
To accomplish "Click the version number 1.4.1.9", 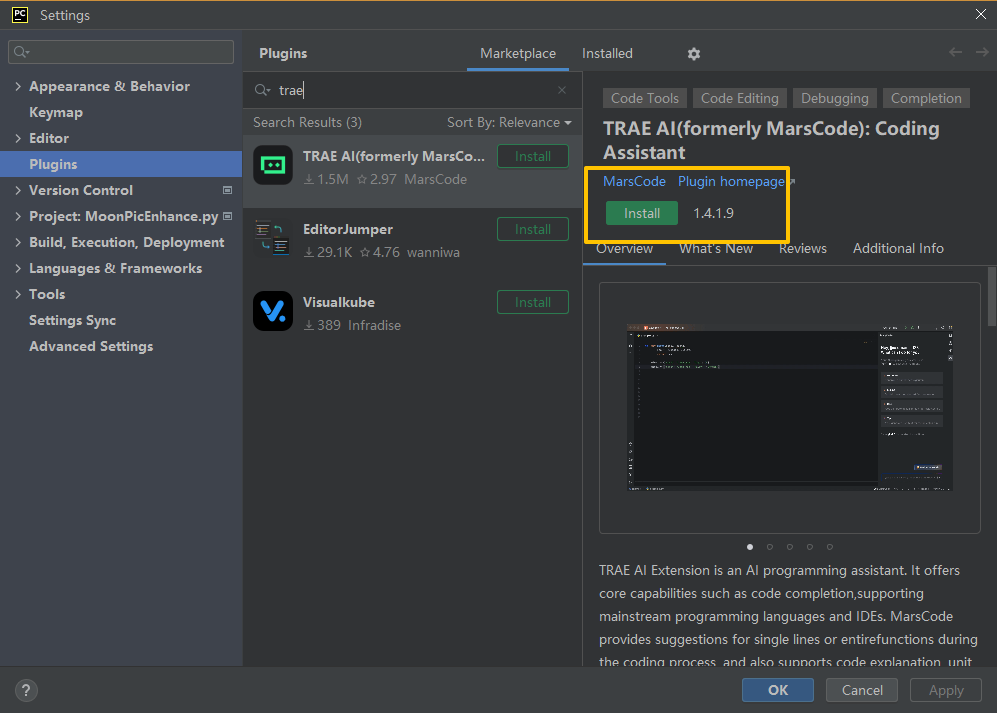I will [x=713, y=213].
